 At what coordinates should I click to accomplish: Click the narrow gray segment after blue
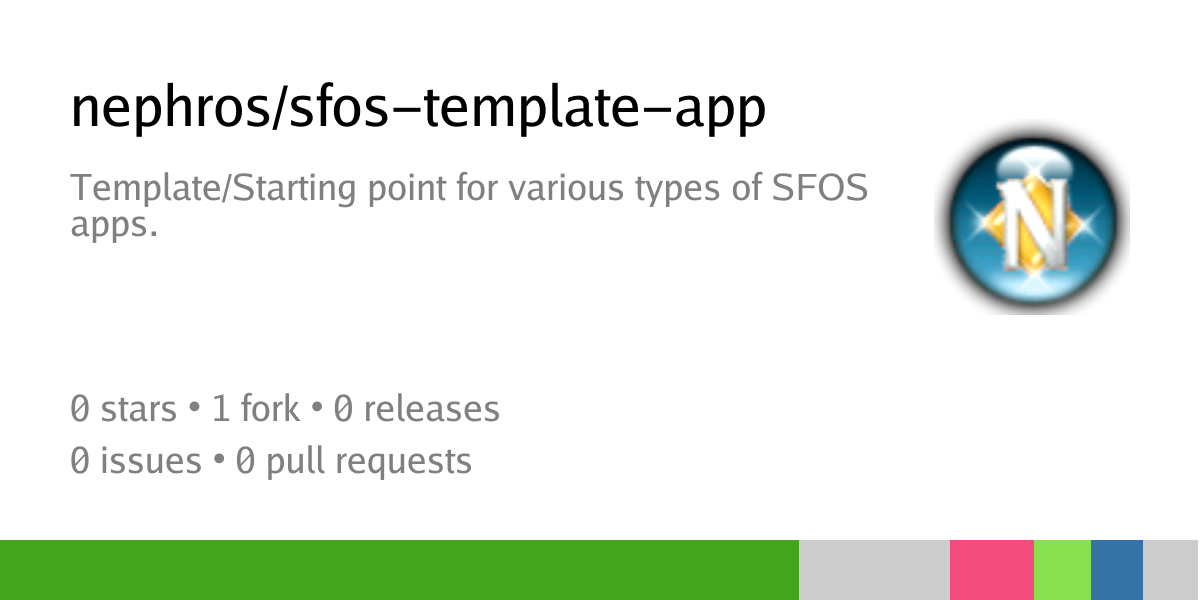coord(1171,570)
